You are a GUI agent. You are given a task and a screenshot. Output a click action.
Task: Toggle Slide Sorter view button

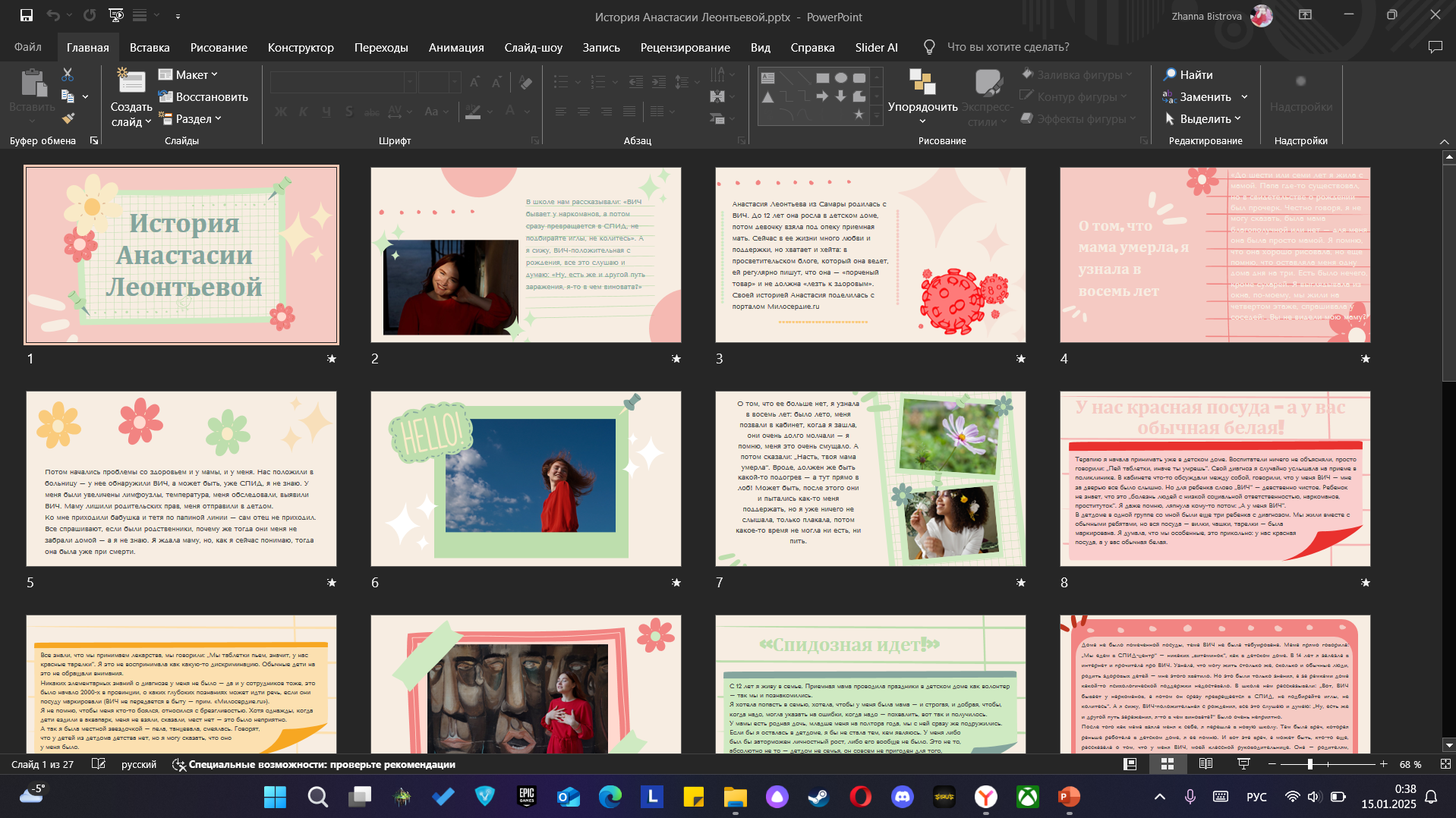click(1168, 764)
